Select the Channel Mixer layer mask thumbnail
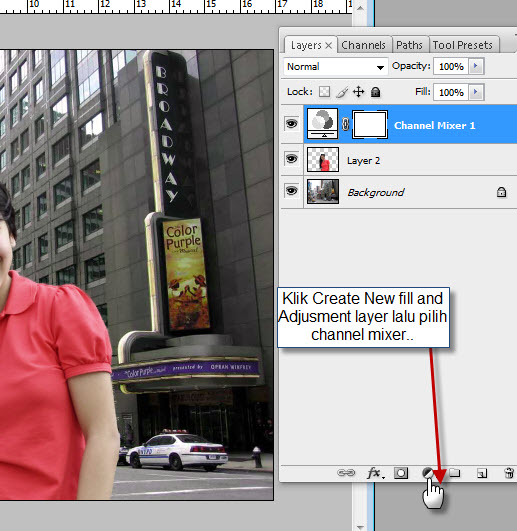 coord(370,125)
